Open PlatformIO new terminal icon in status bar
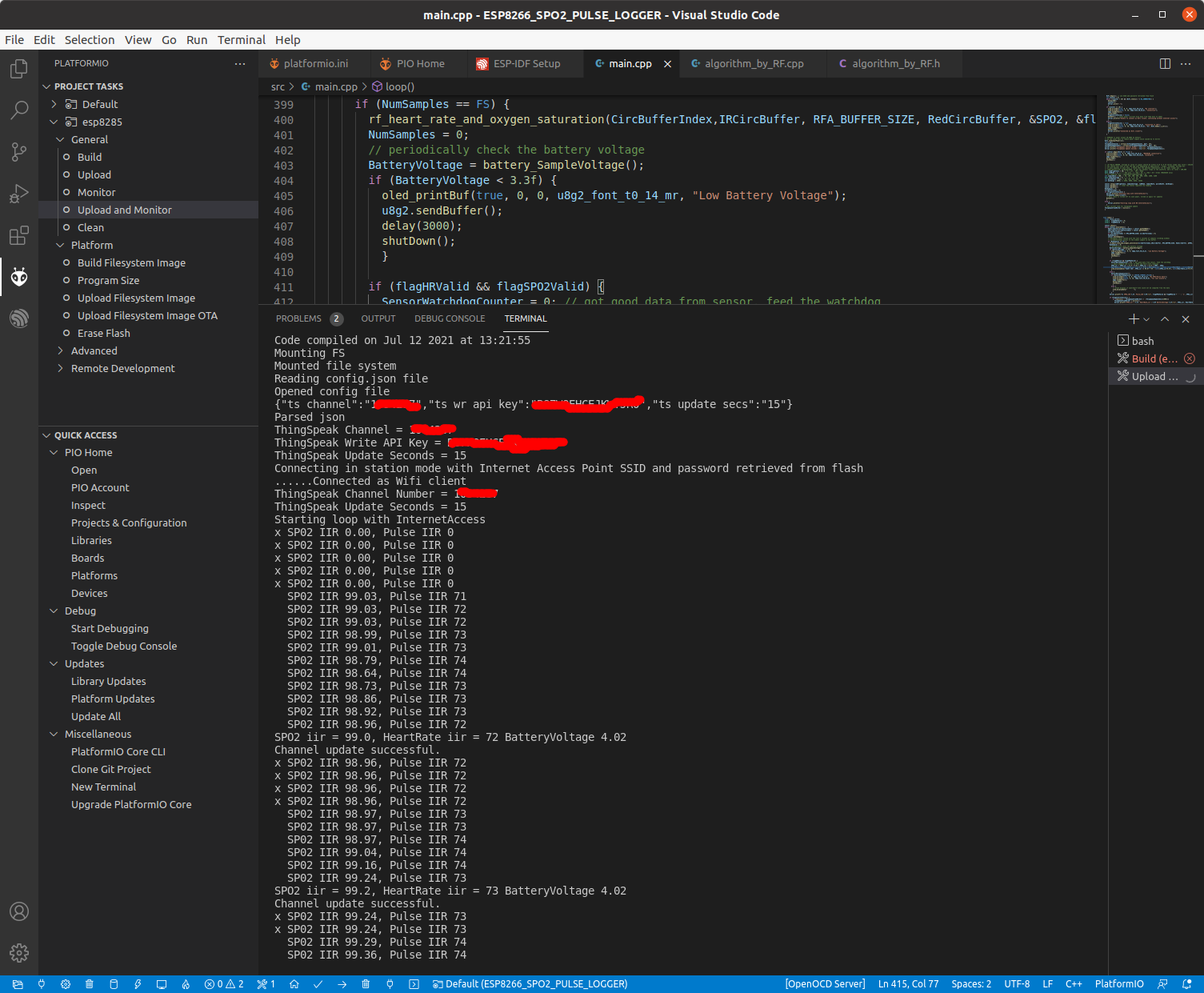The width and height of the screenshot is (1204, 993). [x=414, y=984]
